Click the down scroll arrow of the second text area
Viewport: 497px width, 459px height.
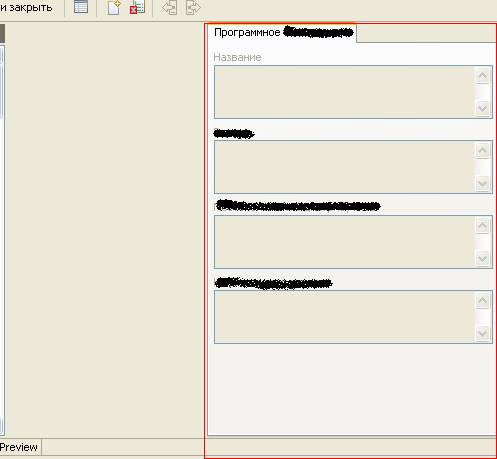point(482,183)
